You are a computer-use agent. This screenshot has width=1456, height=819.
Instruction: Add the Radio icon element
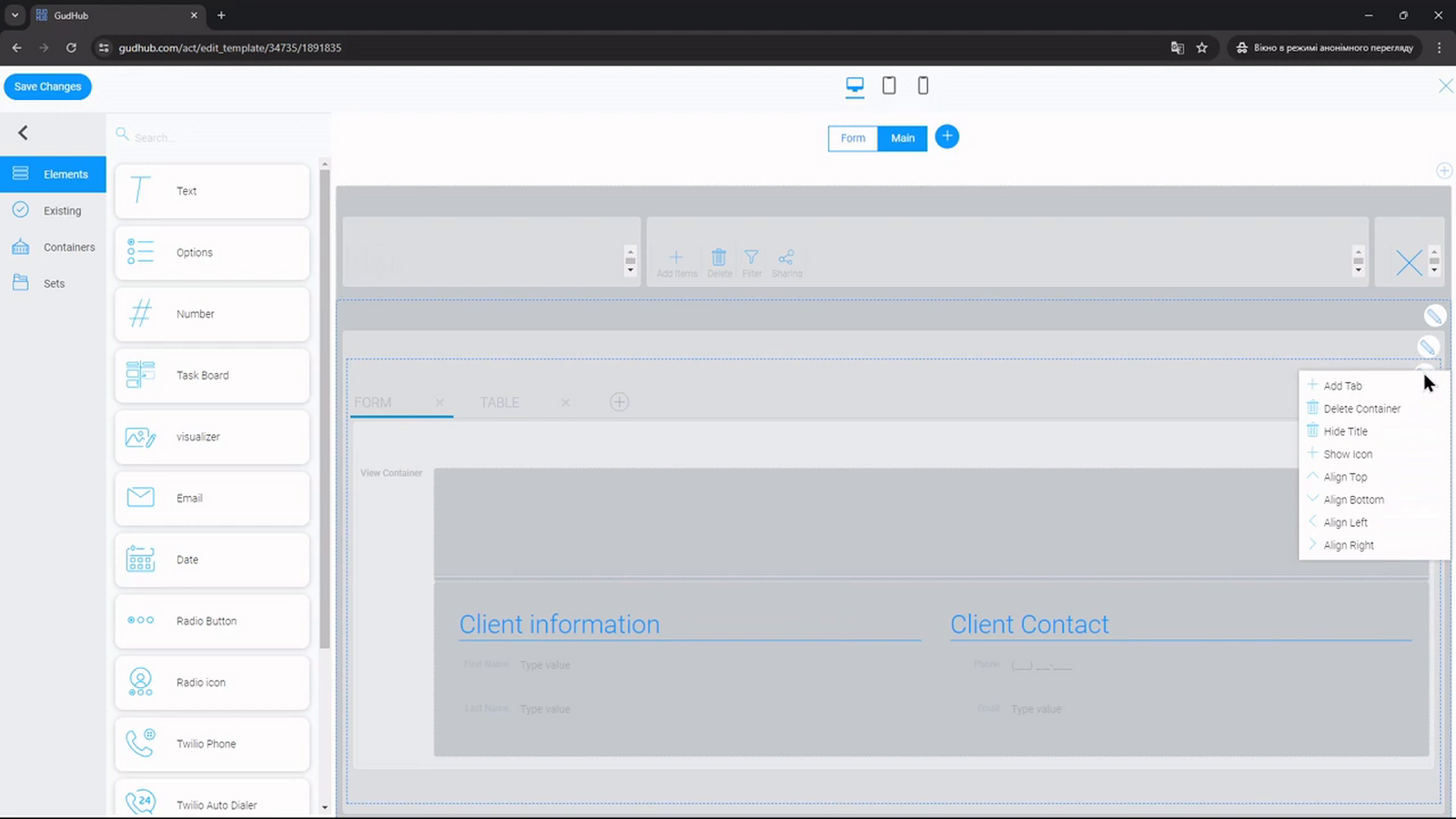pos(212,682)
